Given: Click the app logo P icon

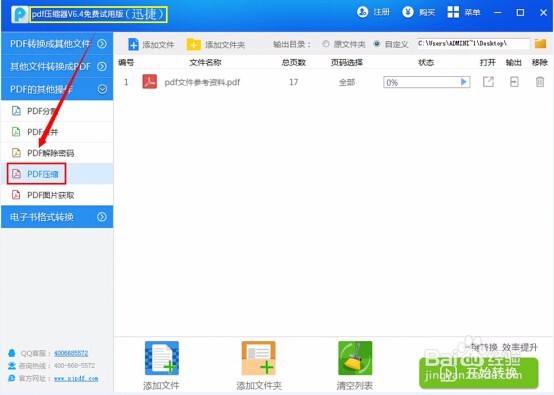Looking at the screenshot, I should [x=19, y=14].
